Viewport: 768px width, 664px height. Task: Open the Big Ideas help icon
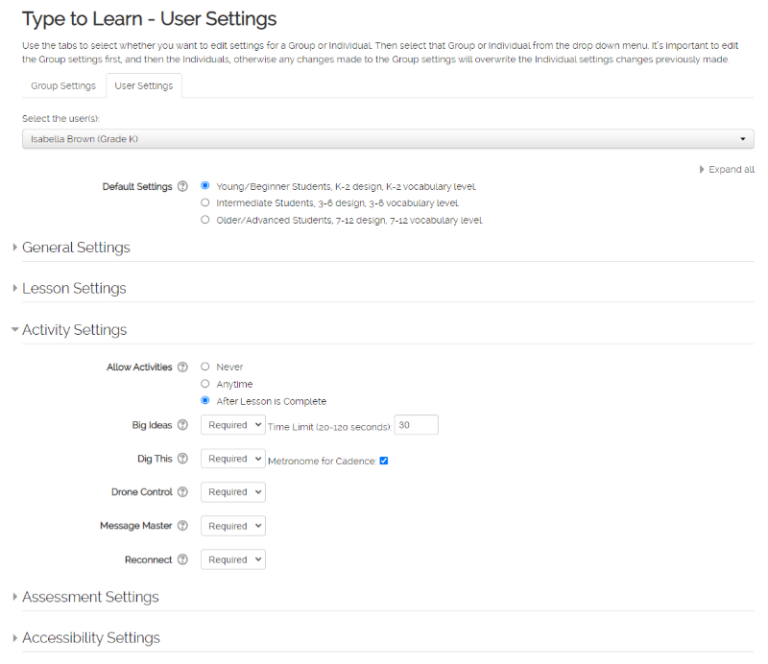click(x=182, y=426)
